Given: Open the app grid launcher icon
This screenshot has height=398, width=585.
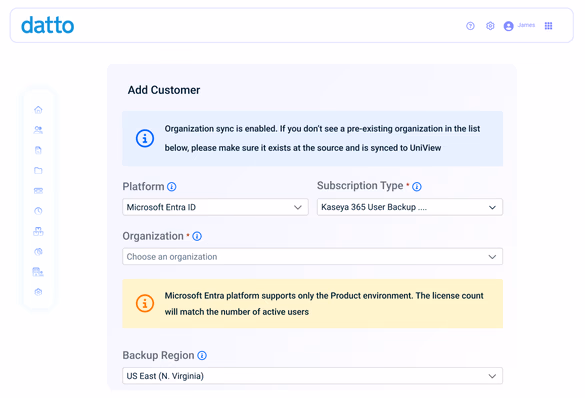Looking at the screenshot, I should click(x=548, y=26).
